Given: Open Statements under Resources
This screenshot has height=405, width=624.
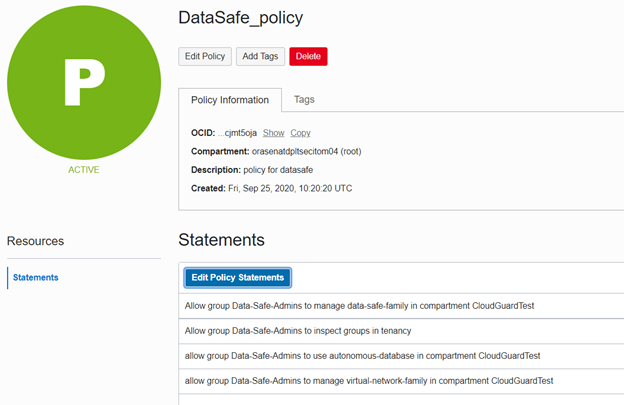Looking at the screenshot, I should [x=36, y=277].
